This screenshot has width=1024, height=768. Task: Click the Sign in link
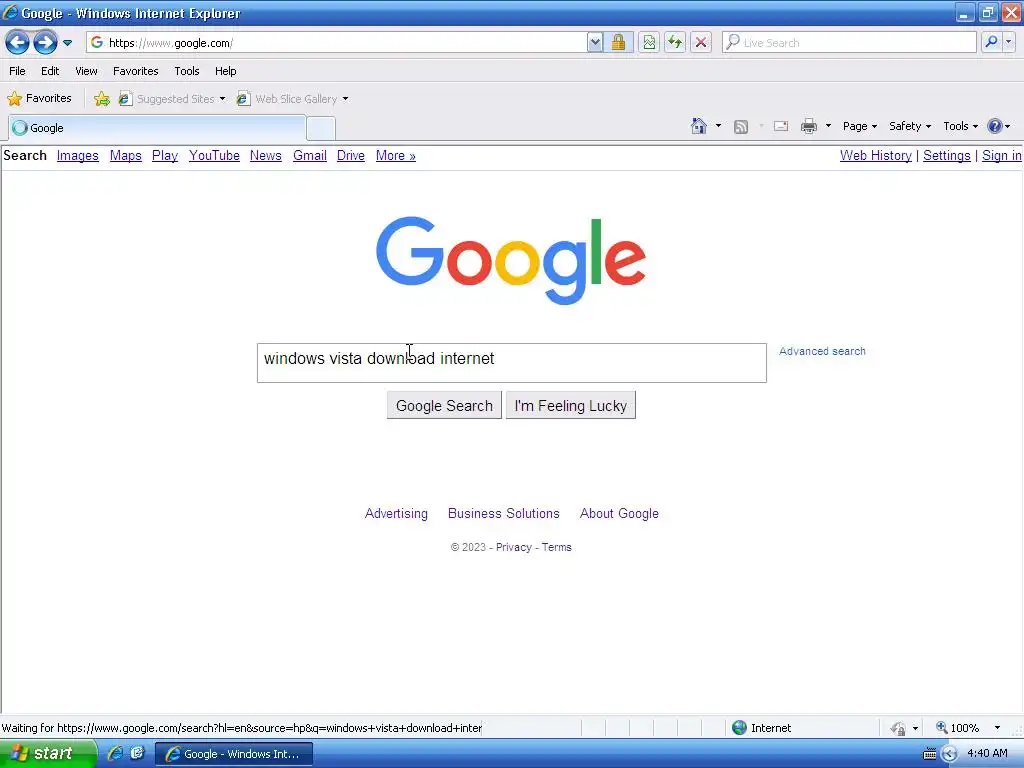1002,155
